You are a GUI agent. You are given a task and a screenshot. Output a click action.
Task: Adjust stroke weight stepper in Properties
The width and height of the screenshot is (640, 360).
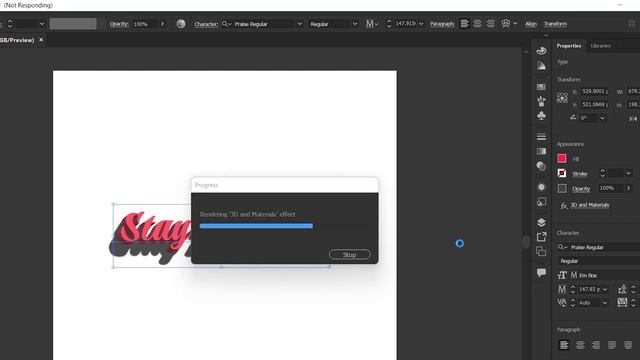602,173
